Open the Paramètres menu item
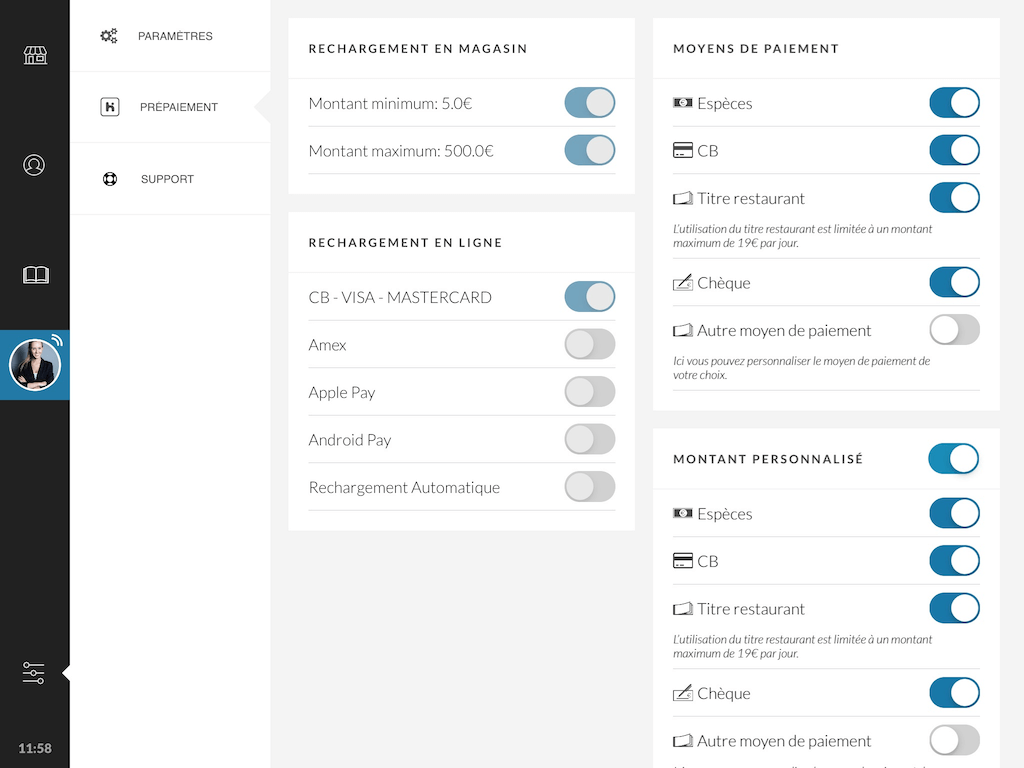This screenshot has height=768, width=1024. (175, 36)
